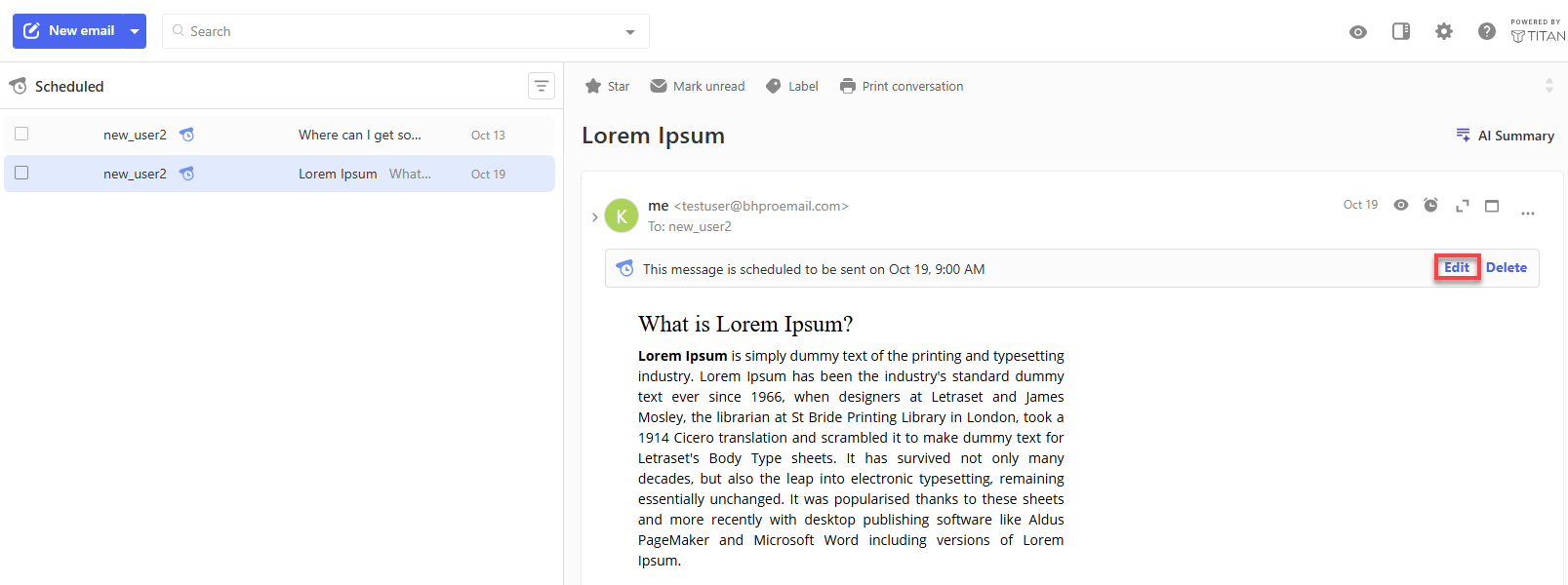This screenshot has height=585, width=1568.
Task: Click the conversation up/down navigation arrows
Action: coord(1548,86)
